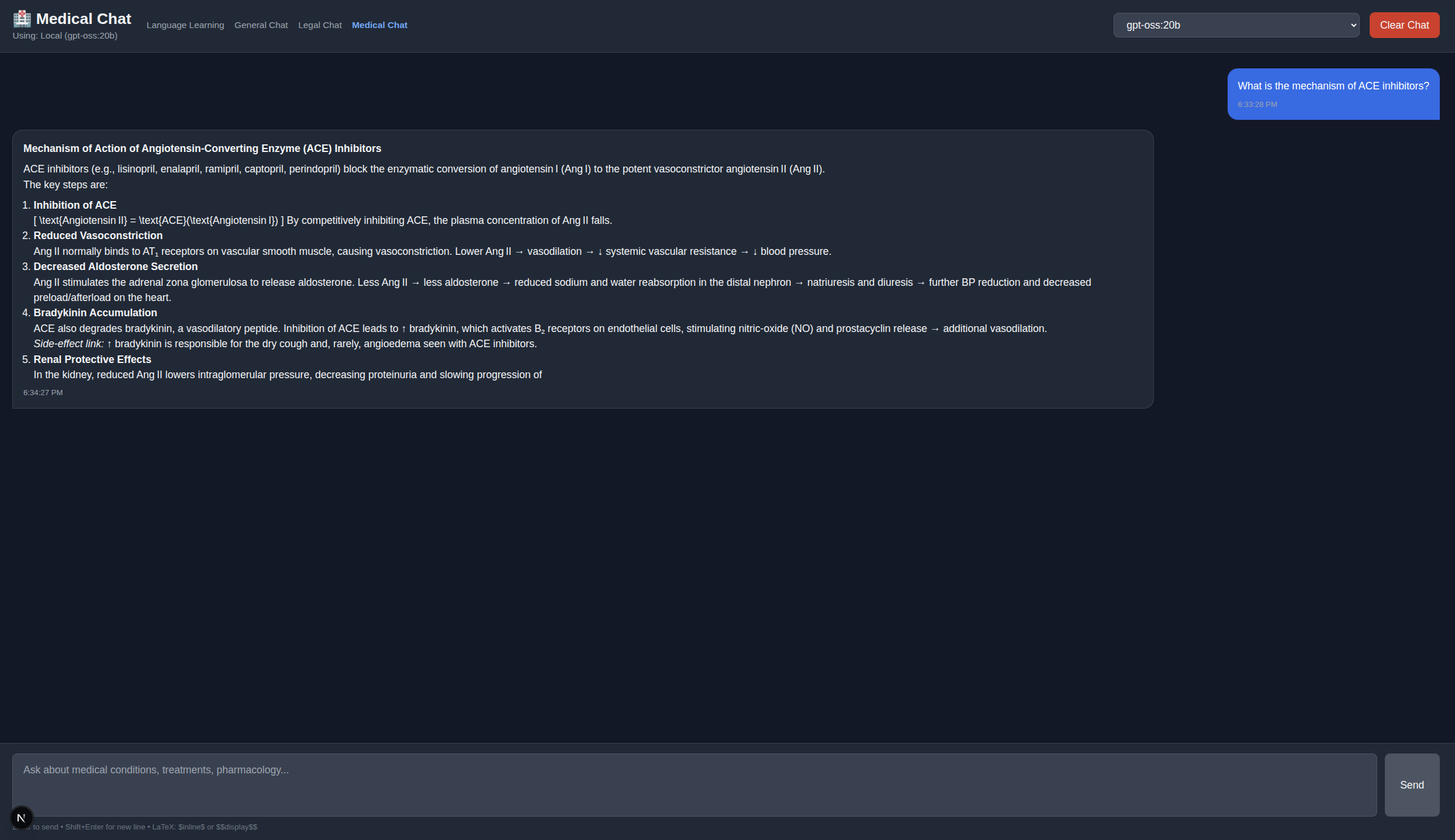Viewport: 1455px width, 840px height.
Task: Select the 'Inhibition of ACE' list heading
Action: point(75,205)
